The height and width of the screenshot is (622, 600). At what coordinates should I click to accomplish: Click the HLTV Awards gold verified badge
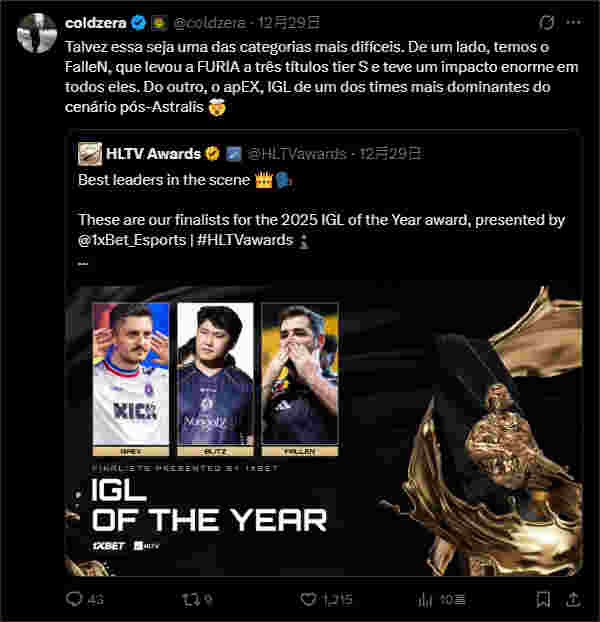click(213, 154)
